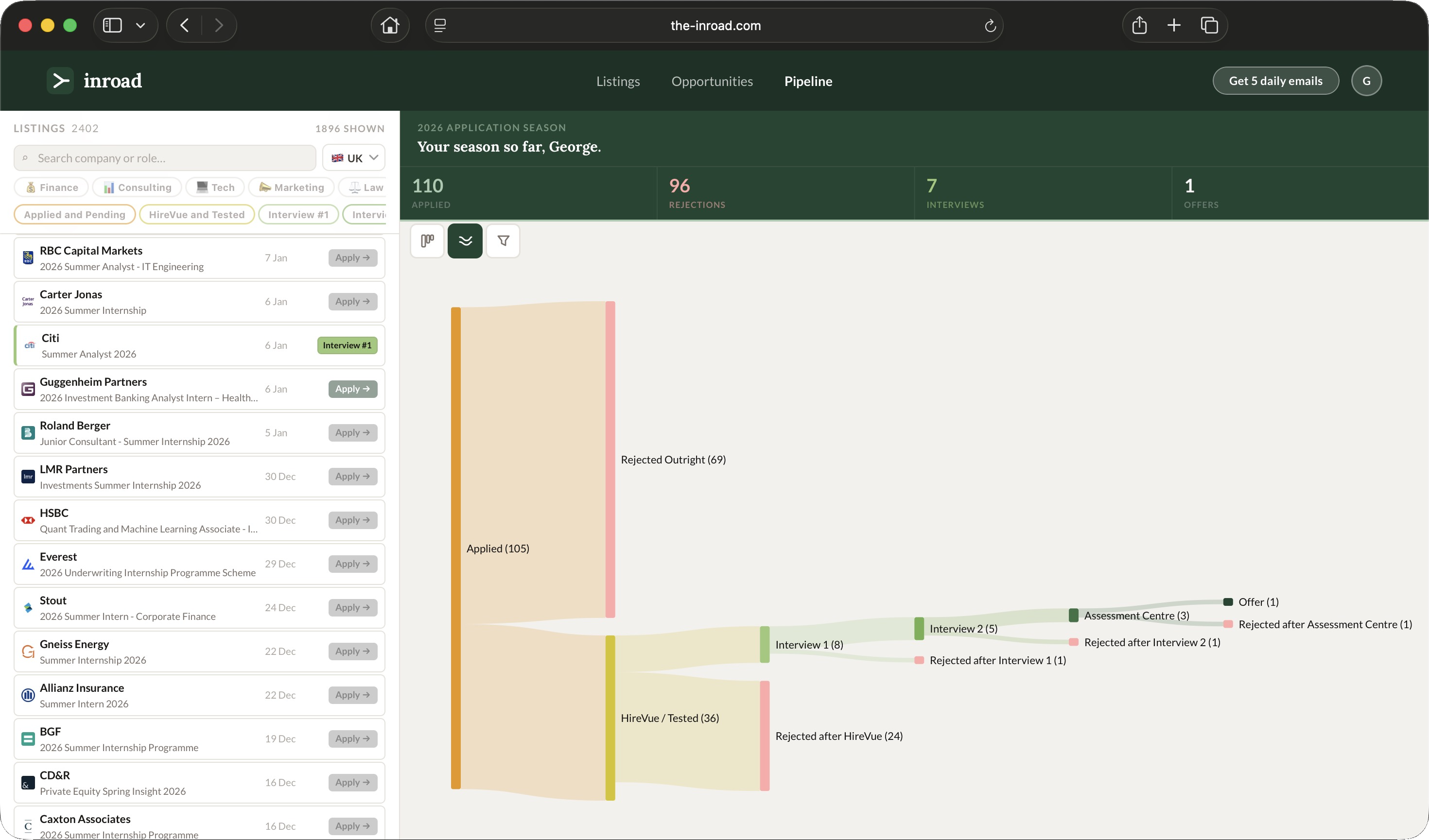Image resolution: width=1429 pixels, height=840 pixels.
Task: Open new tab with plus icon
Action: (x=1174, y=25)
